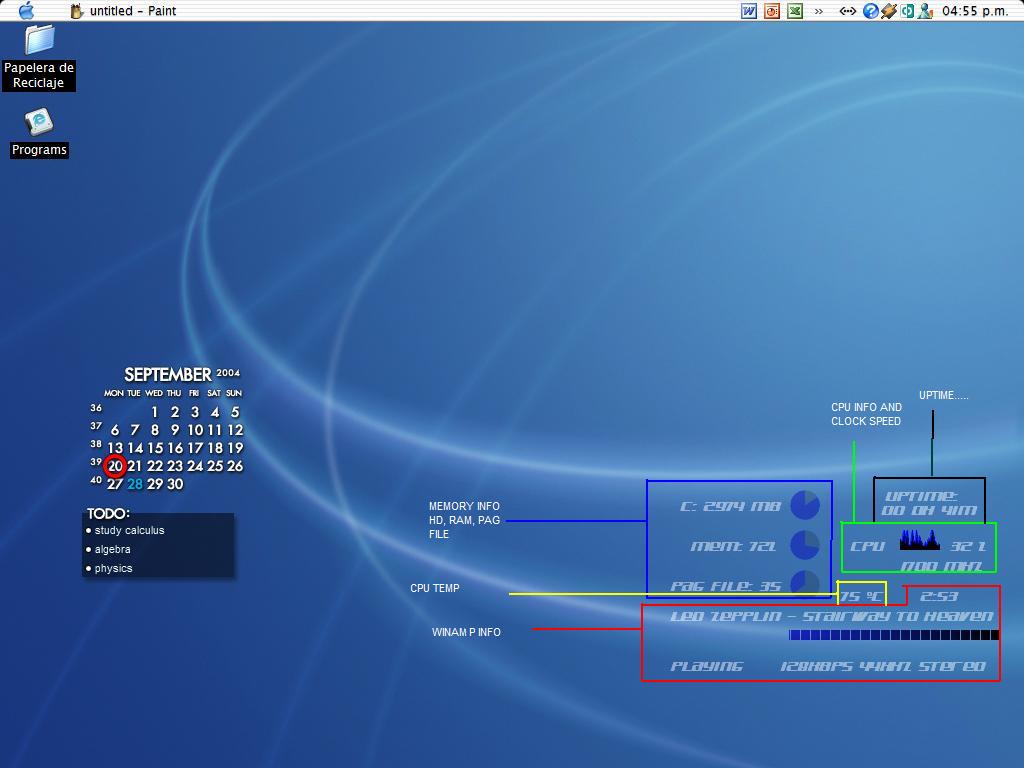Seek within the Winamp track progress bar

click(x=894, y=635)
